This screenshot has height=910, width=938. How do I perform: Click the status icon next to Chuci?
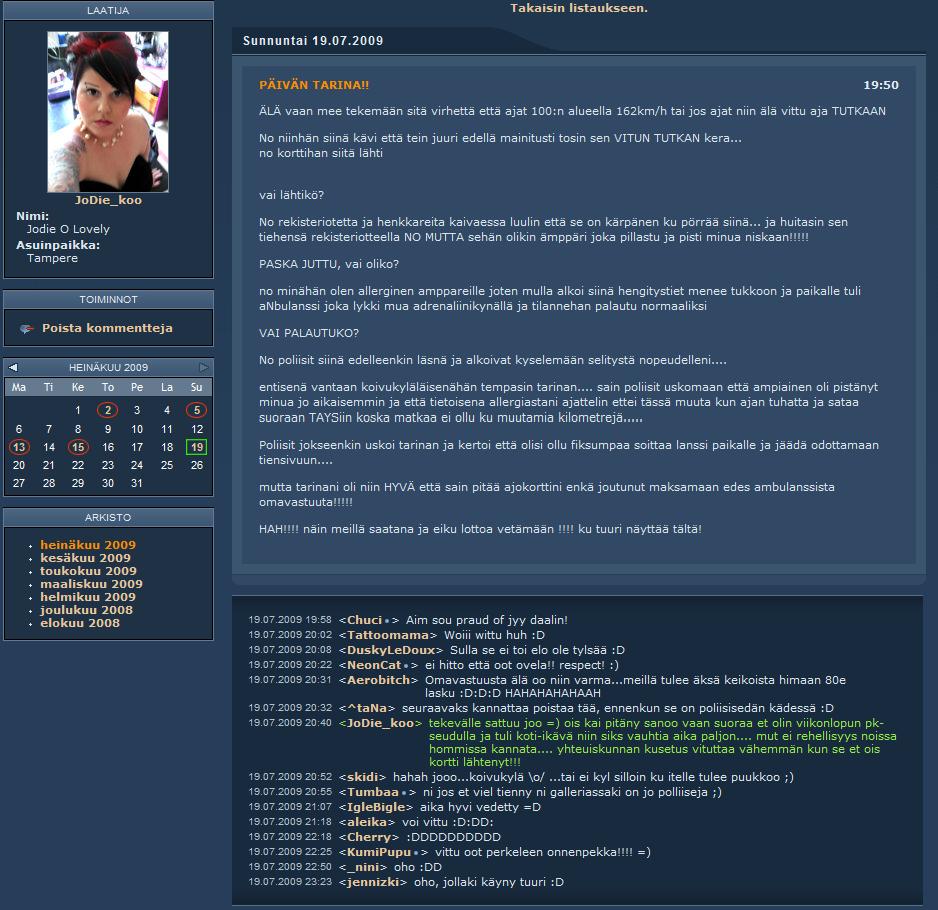coord(388,621)
